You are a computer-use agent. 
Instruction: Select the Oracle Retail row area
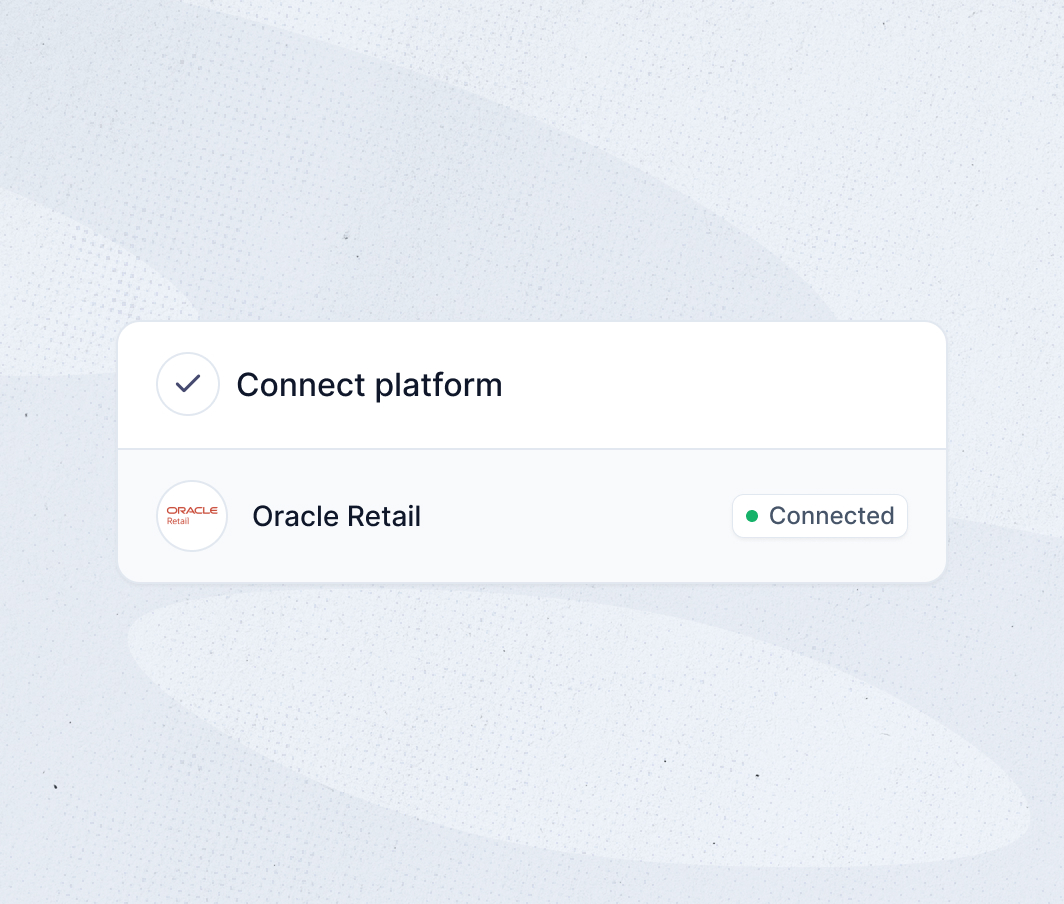click(532, 516)
